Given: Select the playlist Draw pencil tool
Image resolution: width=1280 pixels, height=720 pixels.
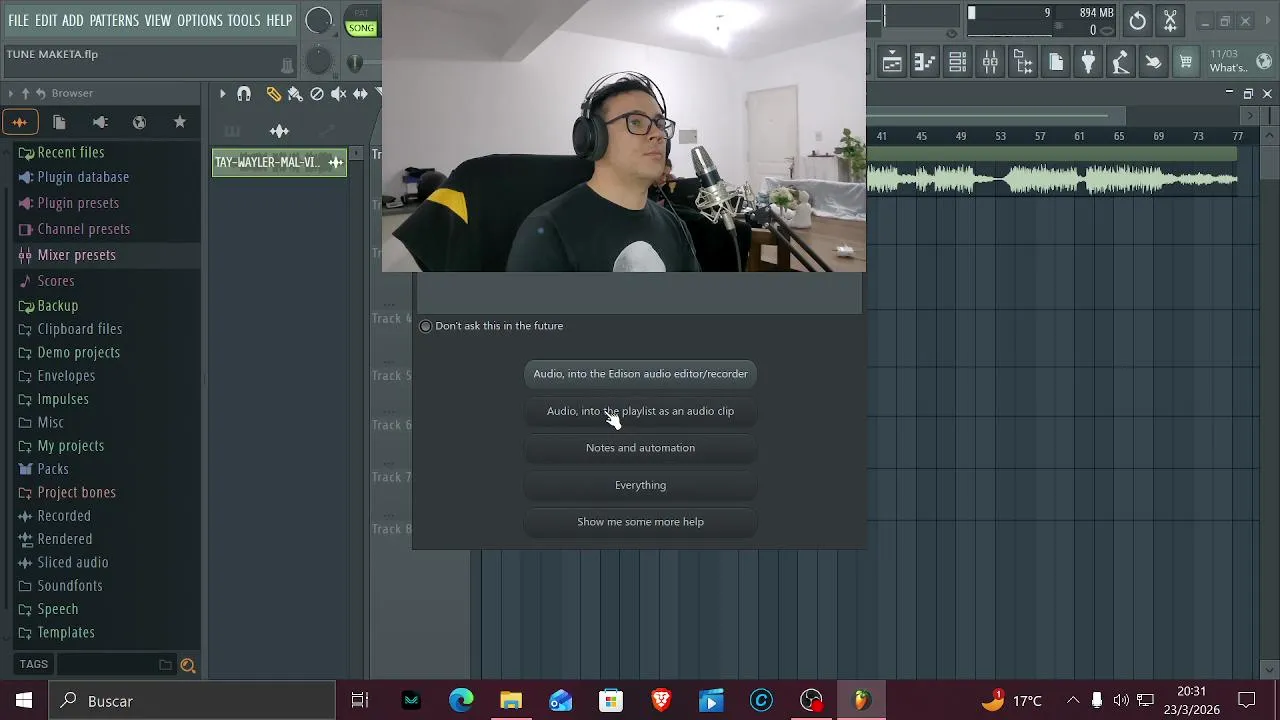Looking at the screenshot, I should click(x=273, y=94).
